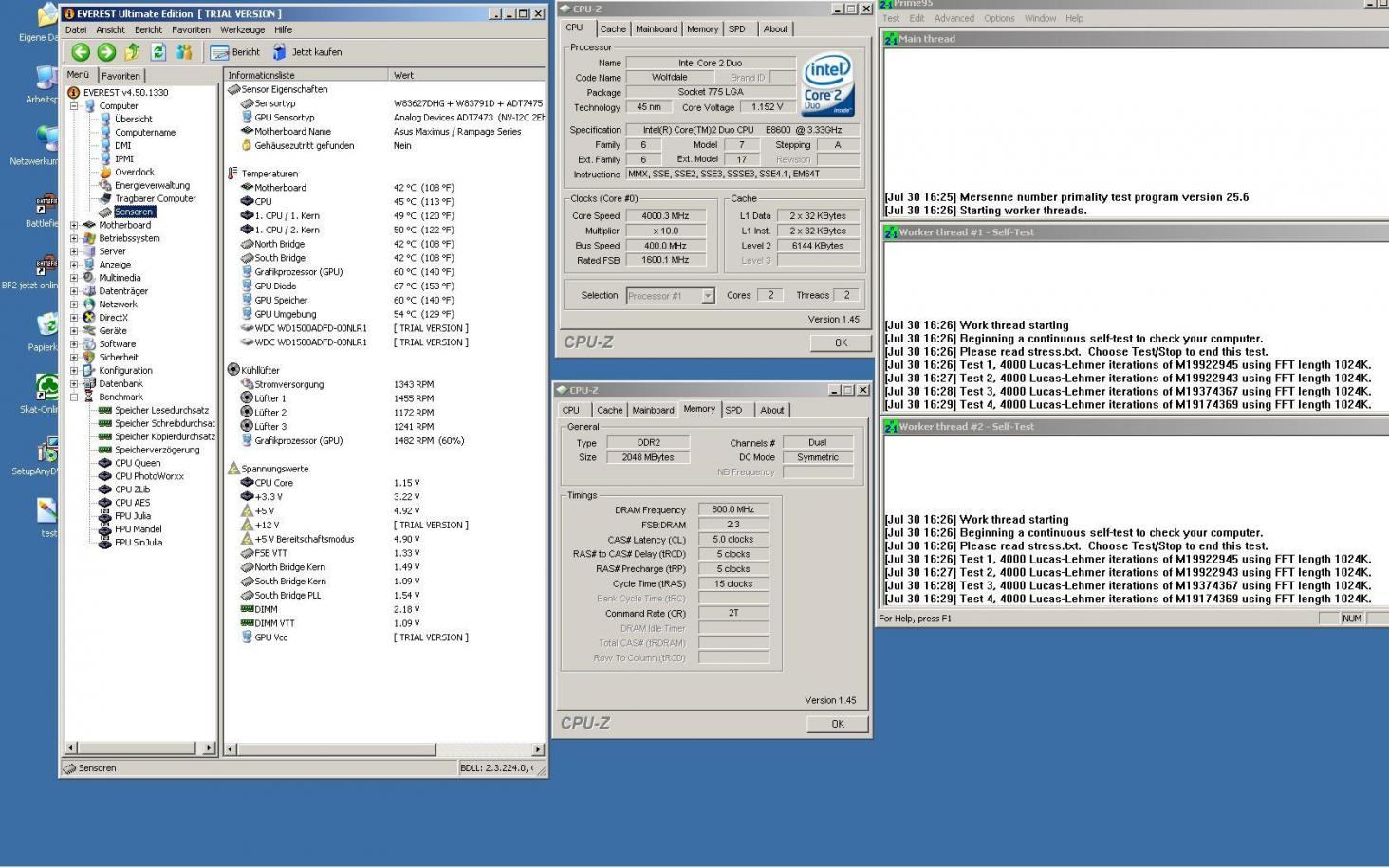Select the FPU Julia benchmark item
The image size is (1389, 868).
[x=133, y=516]
